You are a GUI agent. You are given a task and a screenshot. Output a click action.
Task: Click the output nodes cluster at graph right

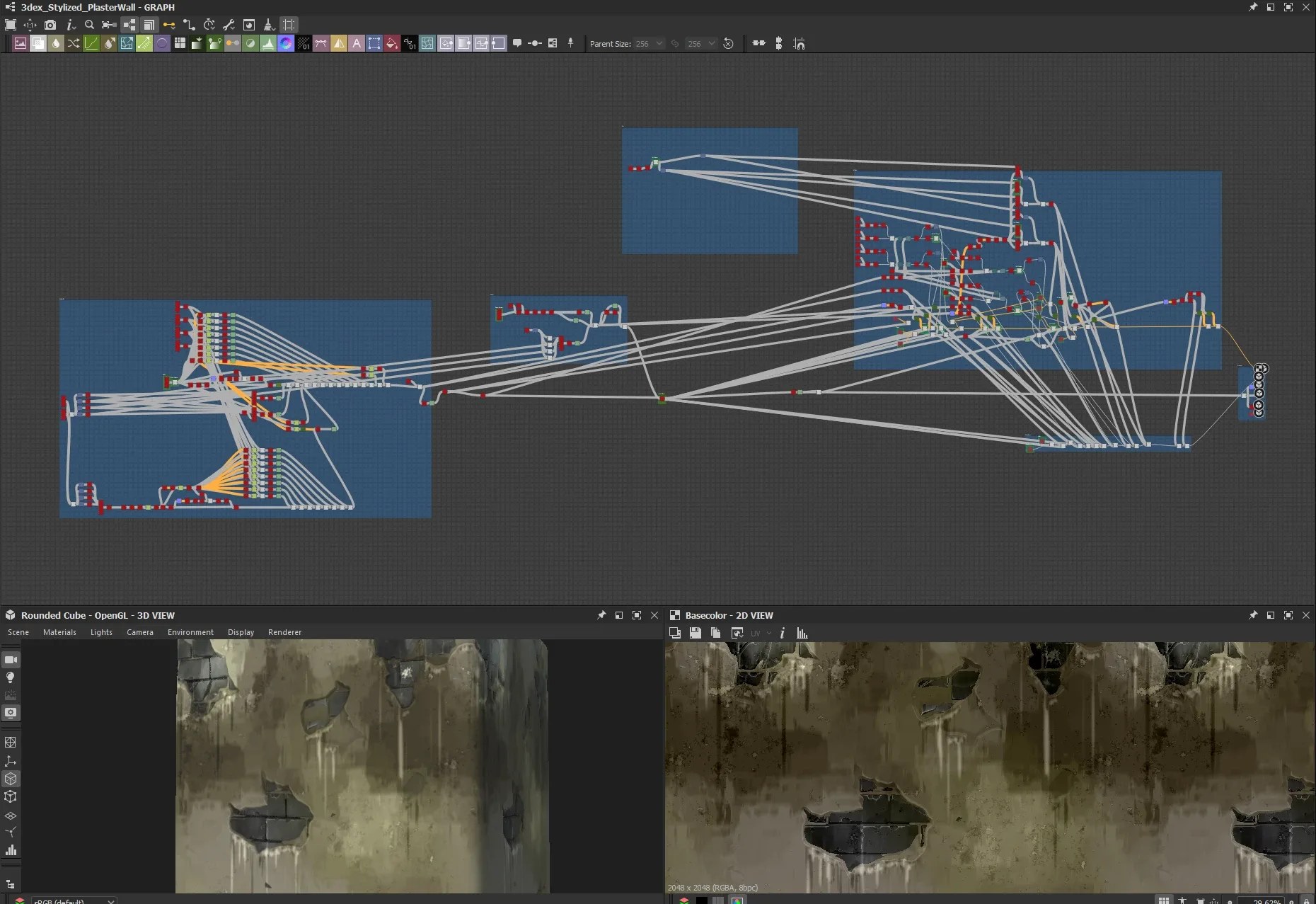(1259, 390)
